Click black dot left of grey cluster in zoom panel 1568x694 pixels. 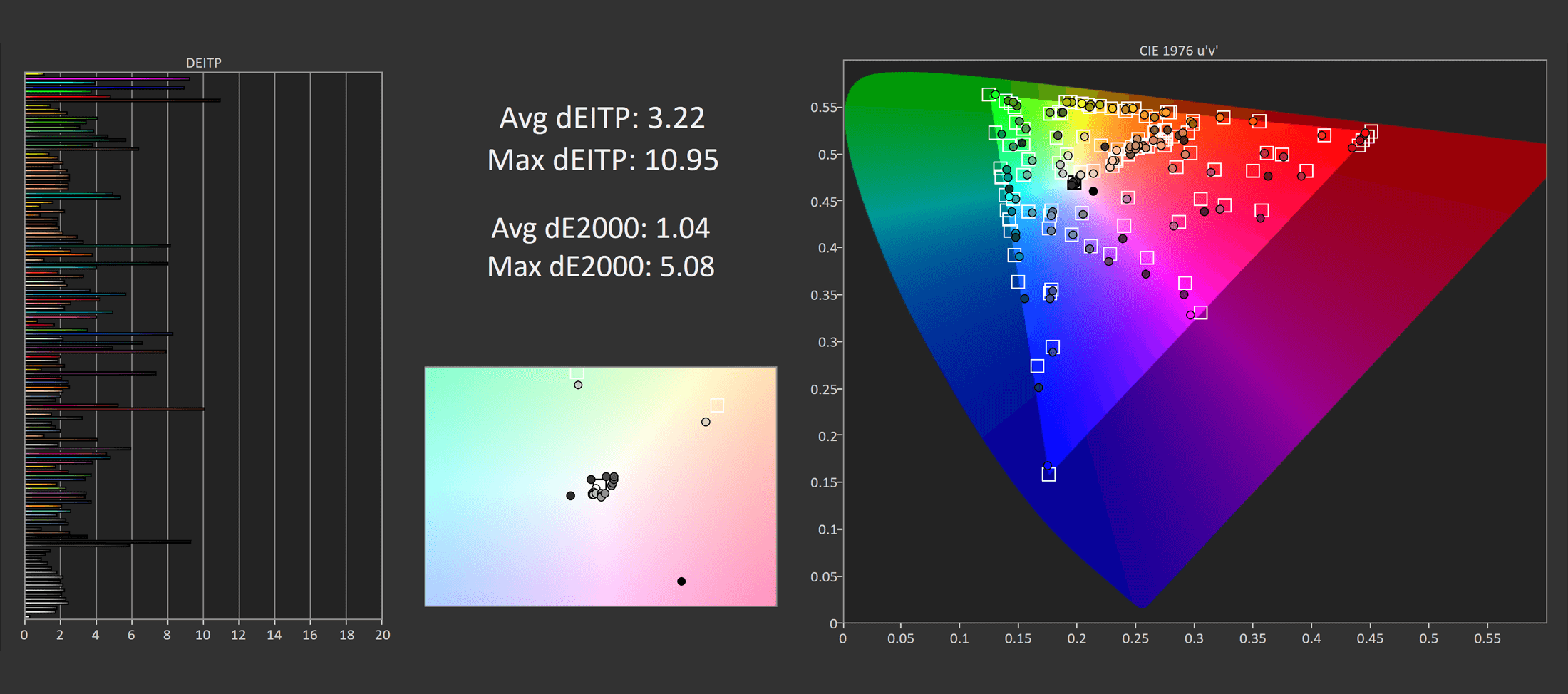click(x=570, y=496)
